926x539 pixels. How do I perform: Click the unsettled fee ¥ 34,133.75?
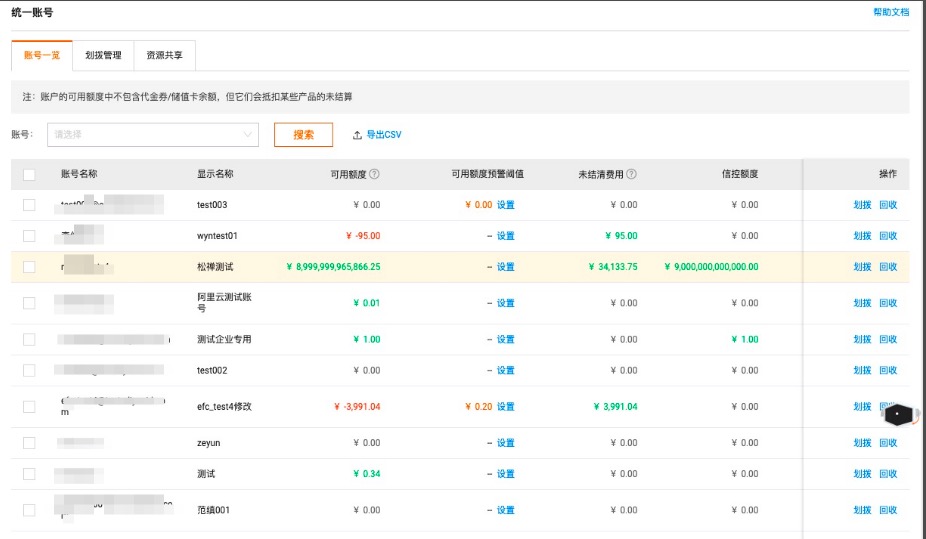click(613, 267)
